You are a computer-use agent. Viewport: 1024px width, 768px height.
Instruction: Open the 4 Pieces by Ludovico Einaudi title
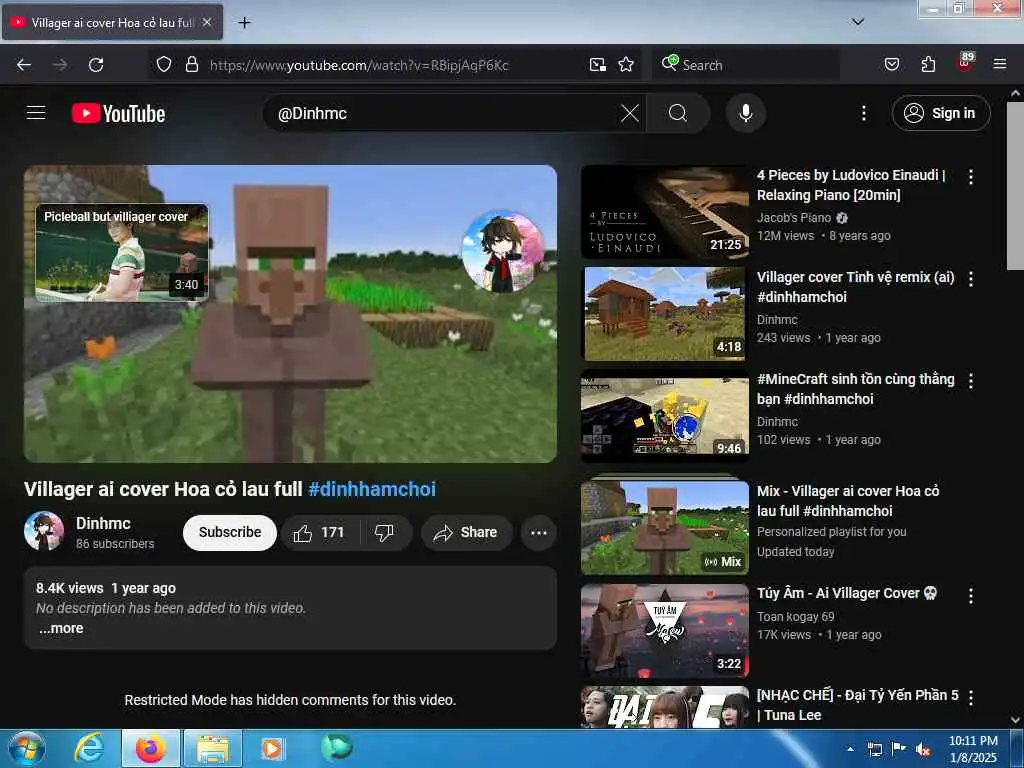(x=851, y=185)
